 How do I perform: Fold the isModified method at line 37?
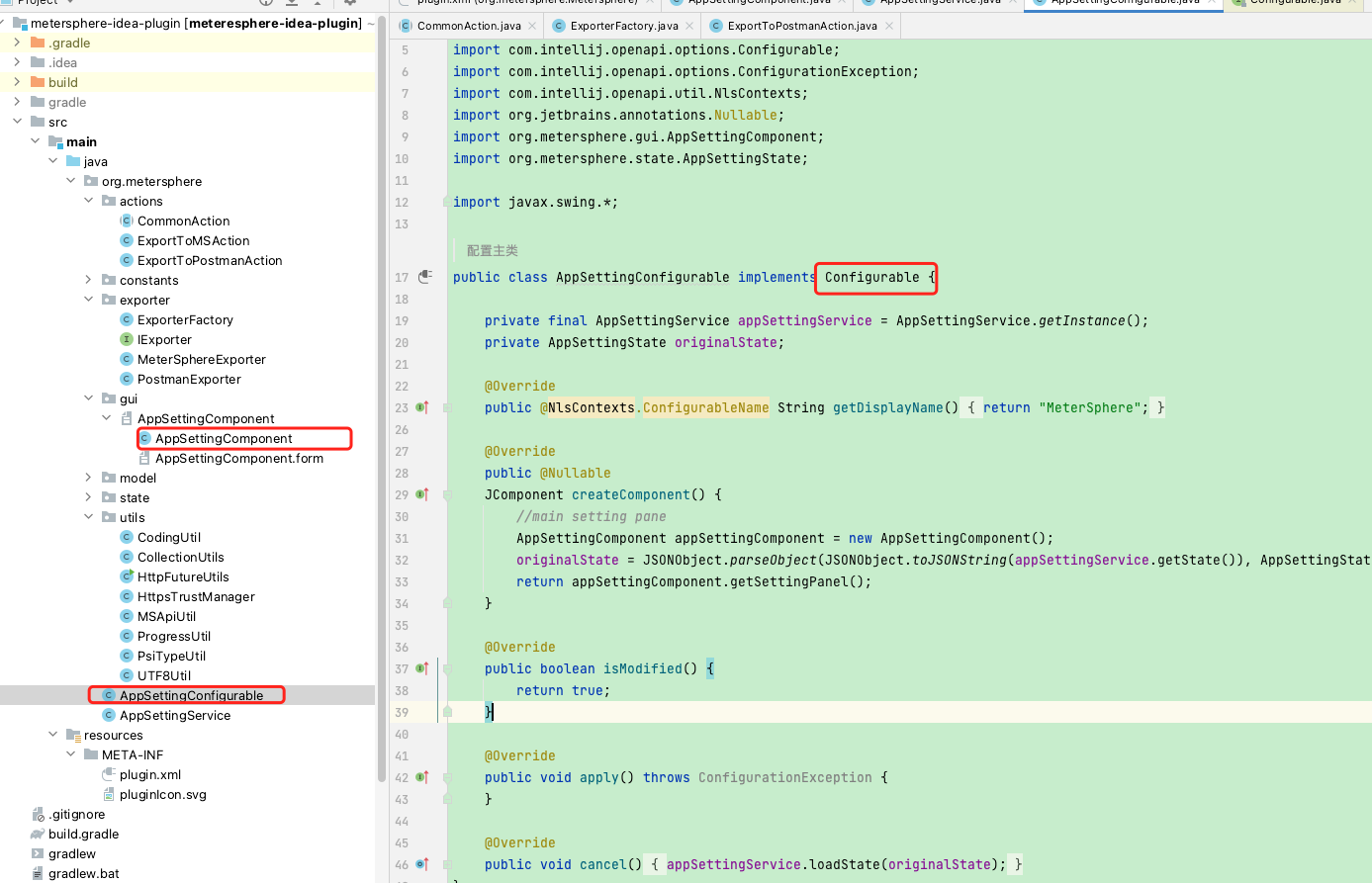[x=447, y=668]
